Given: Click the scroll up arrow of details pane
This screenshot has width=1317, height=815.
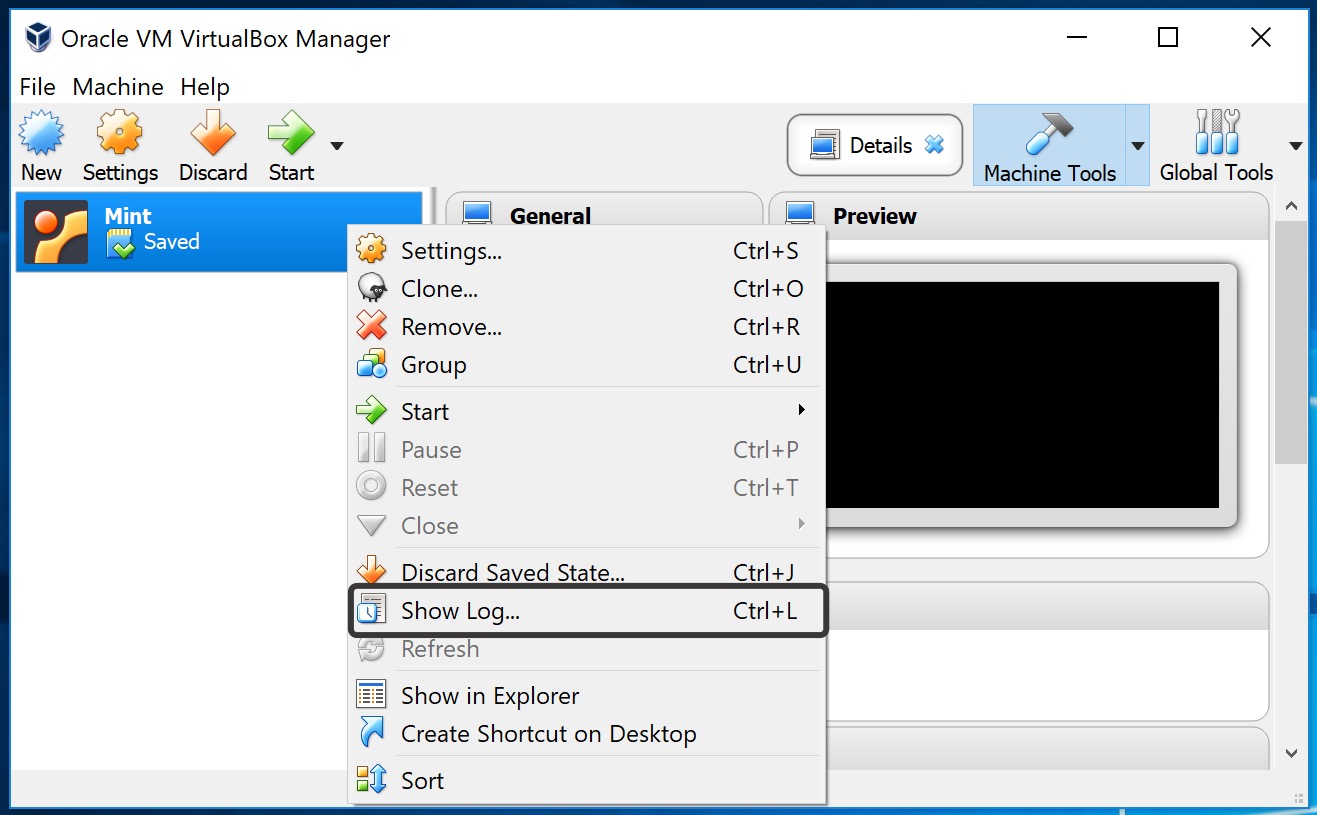Looking at the screenshot, I should (1291, 206).
